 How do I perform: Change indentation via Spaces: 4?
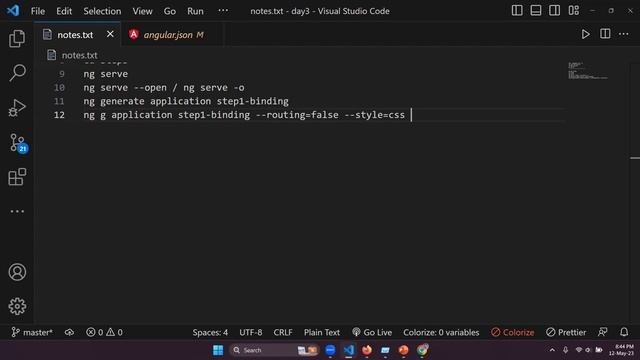[210, 332]
